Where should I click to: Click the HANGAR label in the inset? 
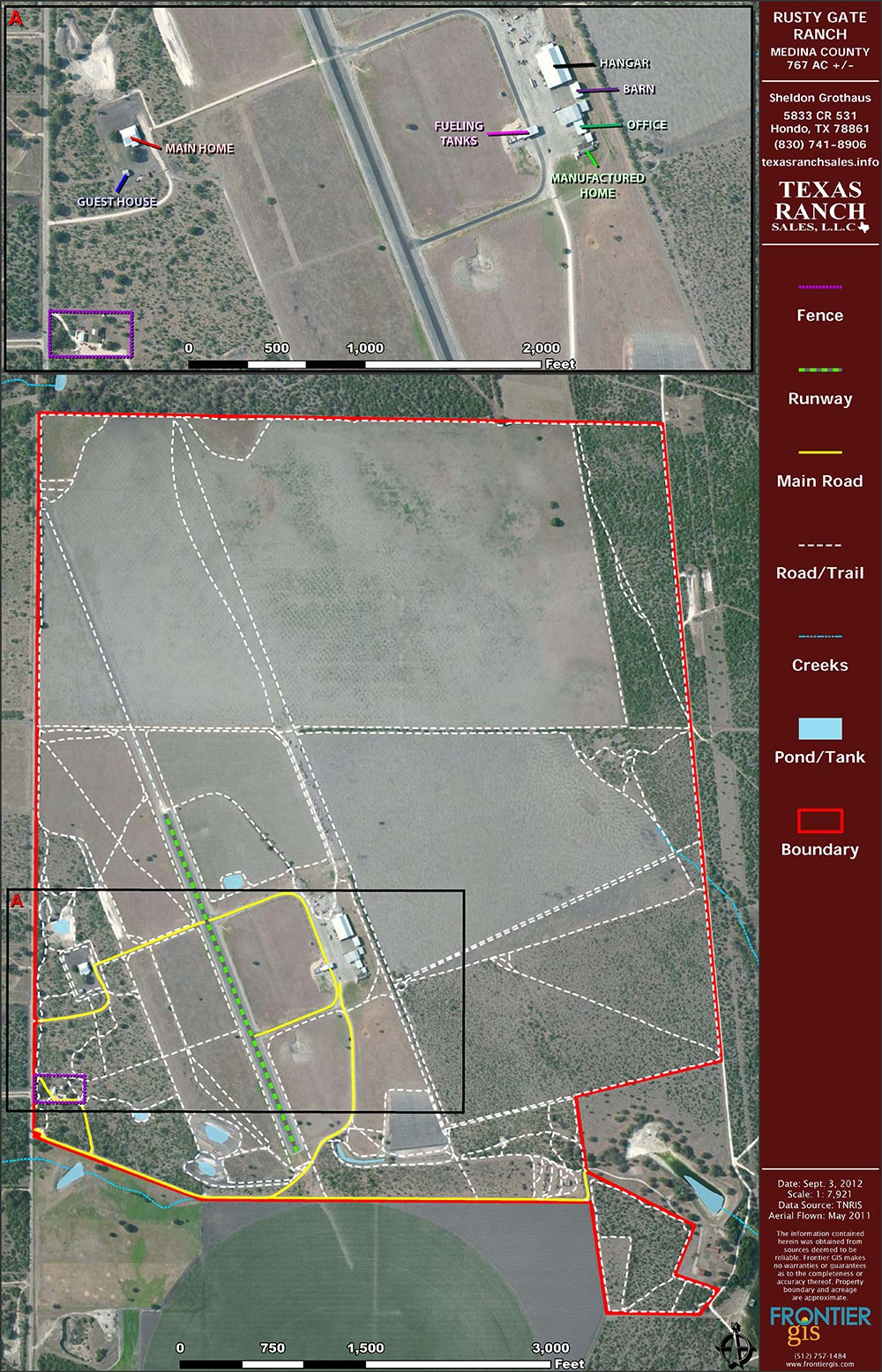click(624, 63)
